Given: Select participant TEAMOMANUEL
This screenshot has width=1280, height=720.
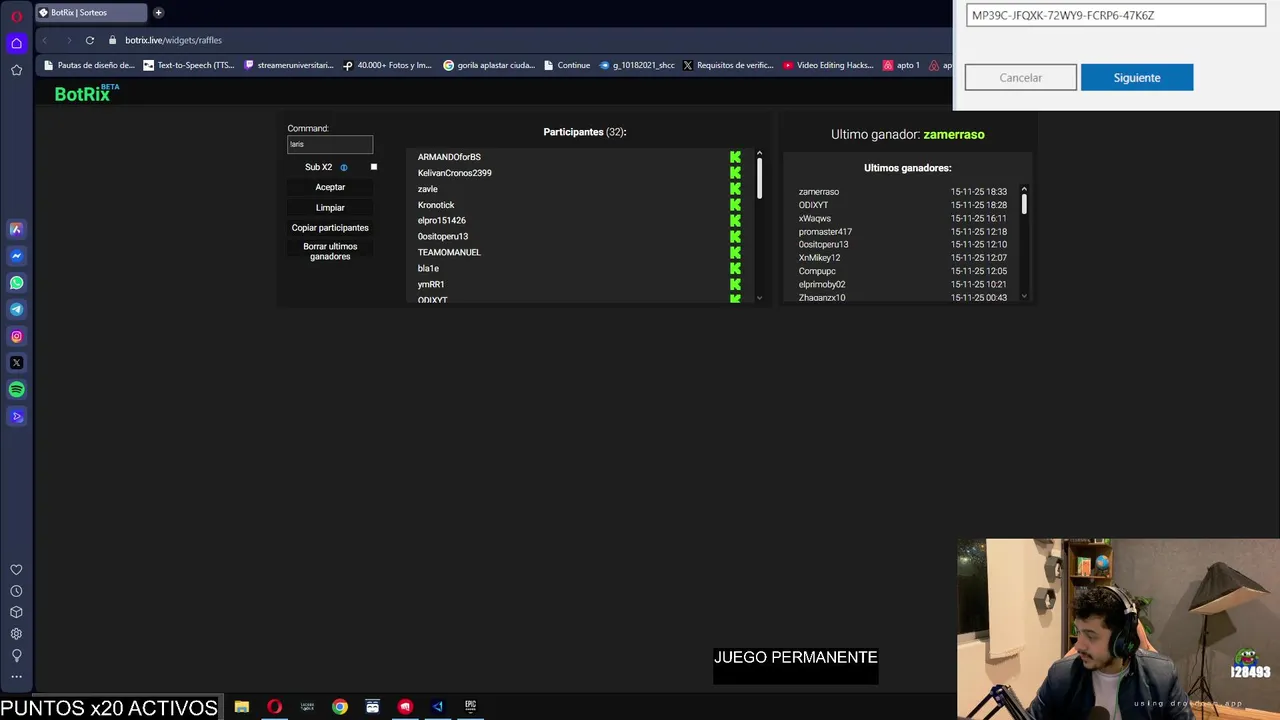Looking at the screenshot, I should [x=449, y=252].
